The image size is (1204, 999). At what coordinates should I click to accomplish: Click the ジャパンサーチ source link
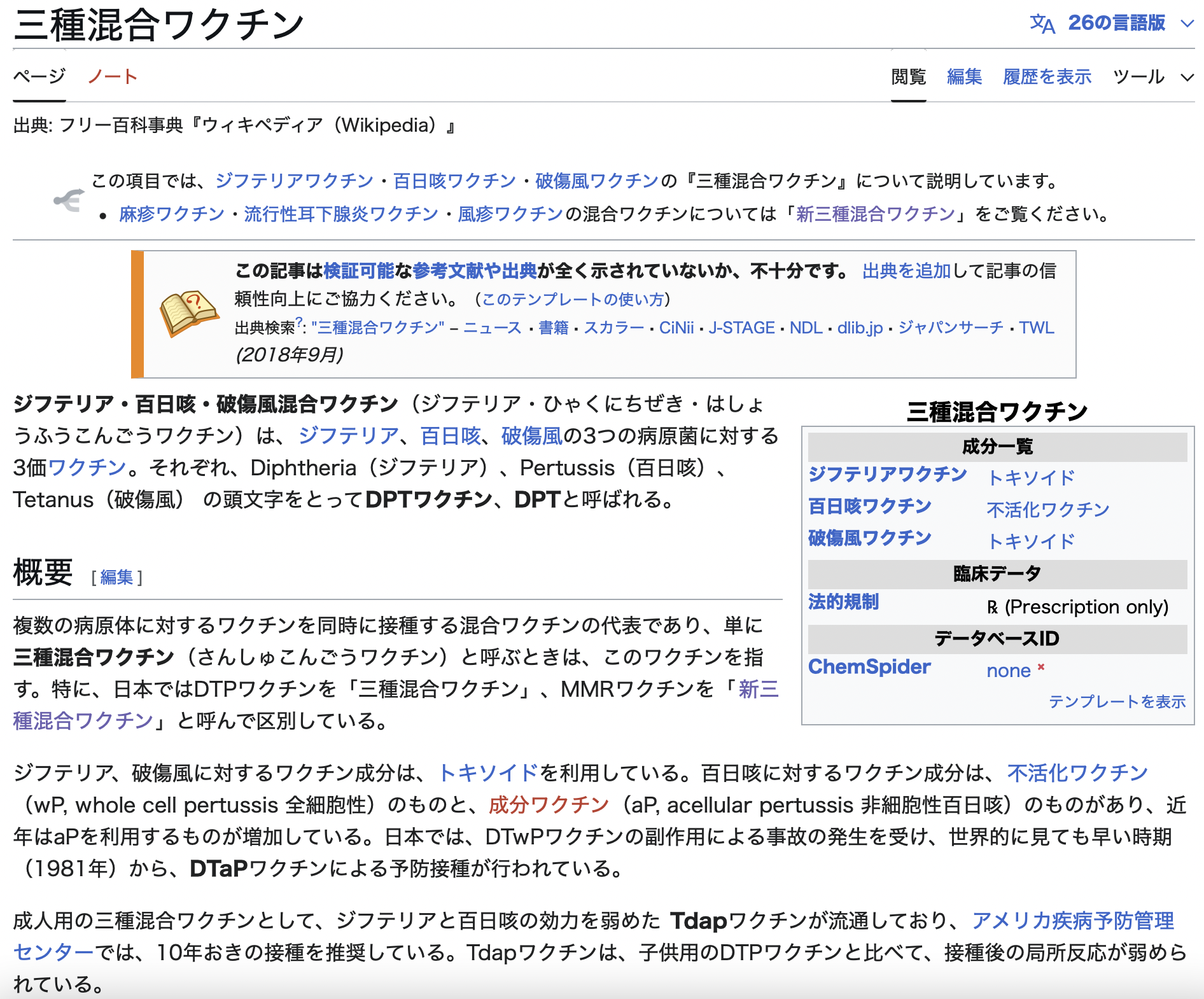pos(951,328)
